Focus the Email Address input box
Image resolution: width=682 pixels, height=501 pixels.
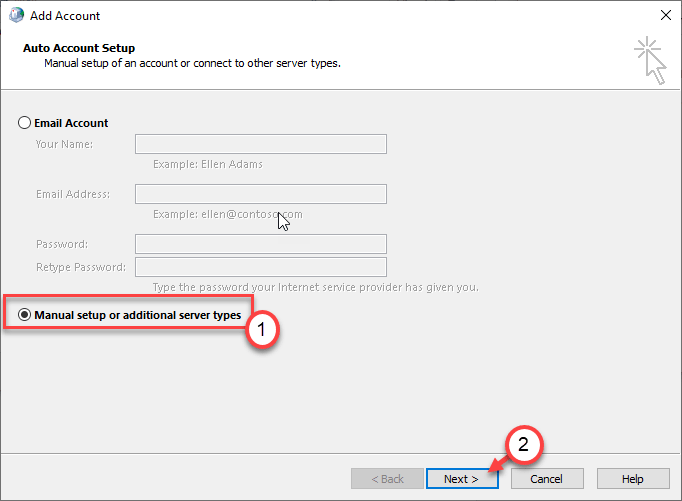(x=260, y=194)
